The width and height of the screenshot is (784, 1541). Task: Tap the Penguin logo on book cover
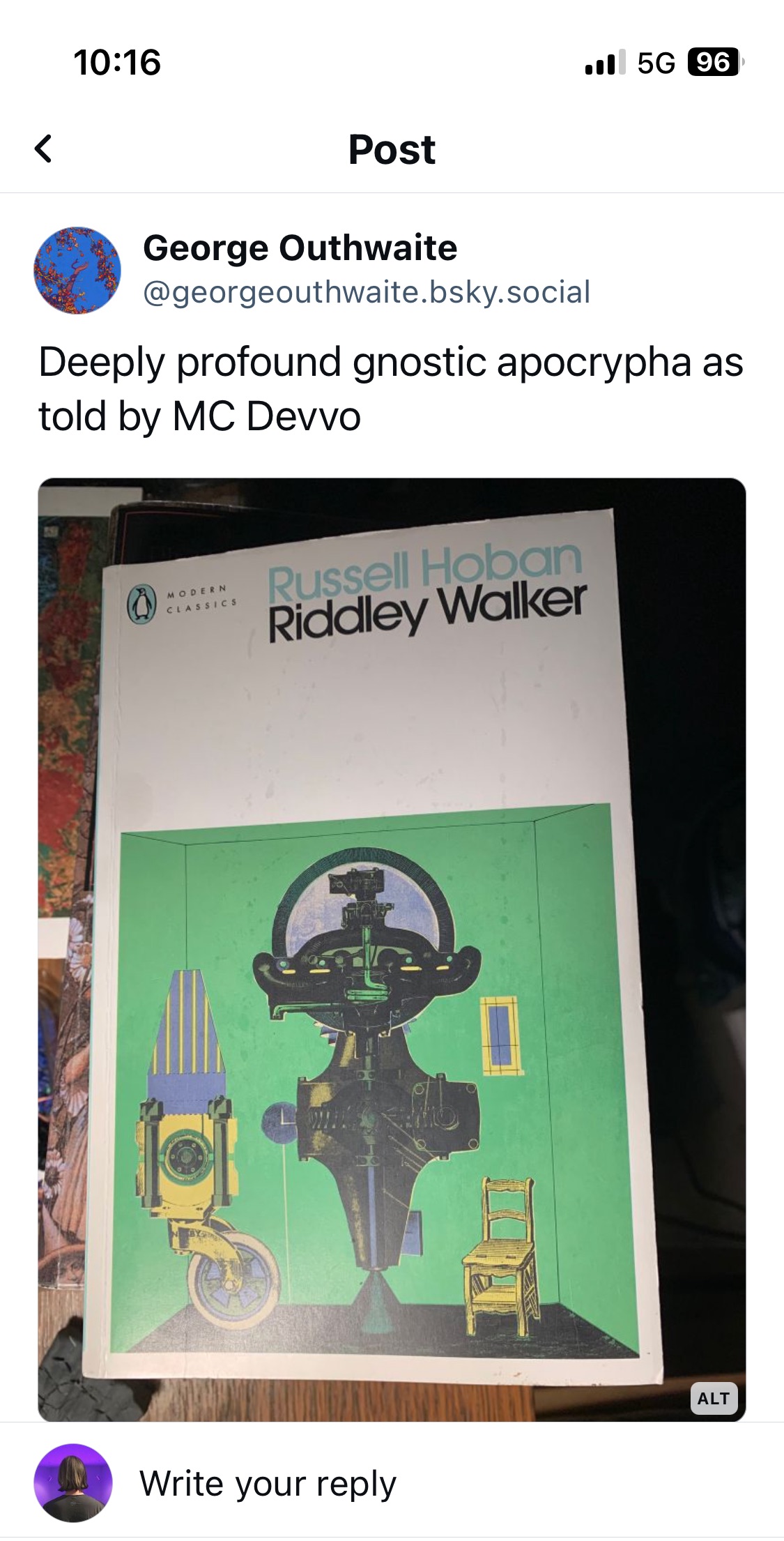pyautogui.click(x=141, y=604)
